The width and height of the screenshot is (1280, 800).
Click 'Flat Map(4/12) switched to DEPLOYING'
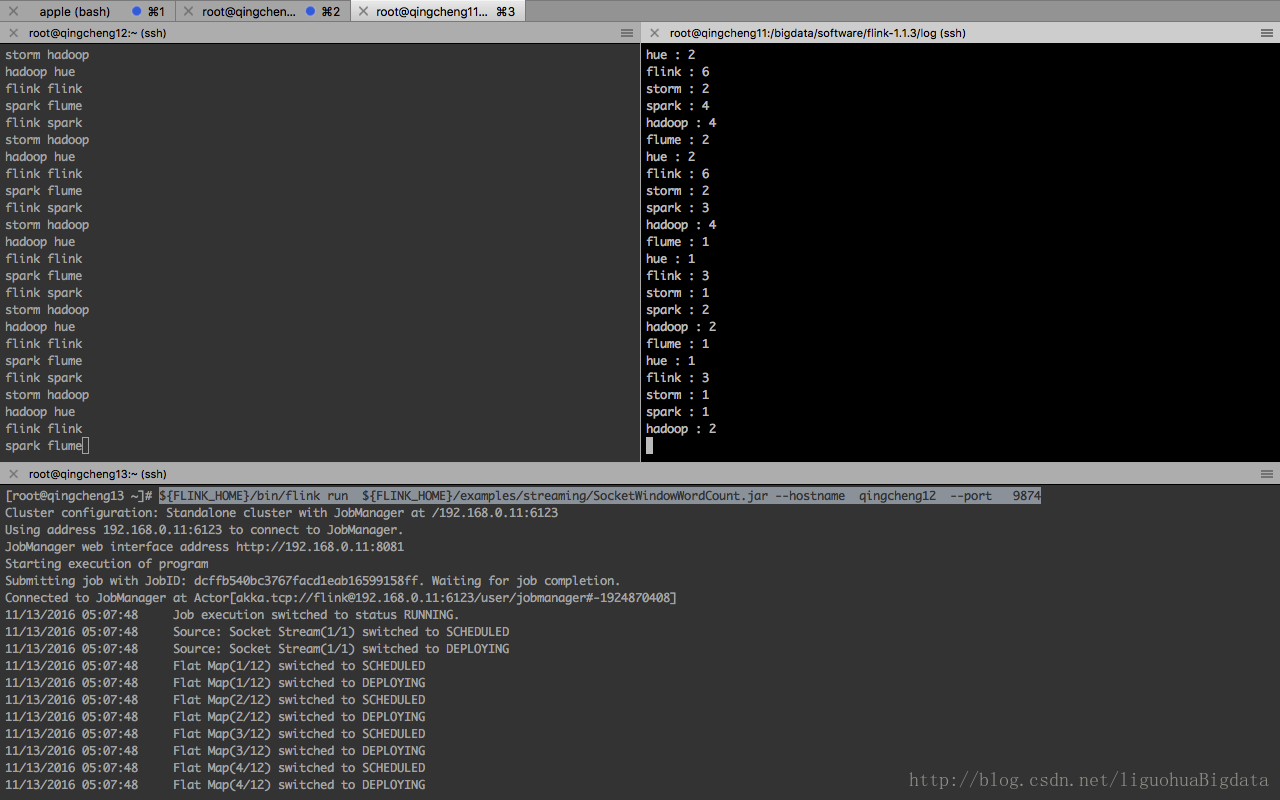(299, 785)
